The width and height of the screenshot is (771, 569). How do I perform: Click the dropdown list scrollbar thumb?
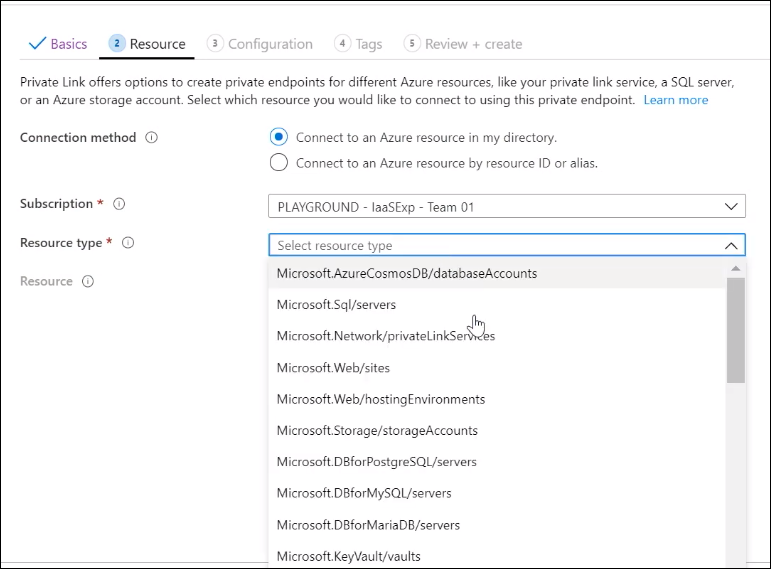736,330
